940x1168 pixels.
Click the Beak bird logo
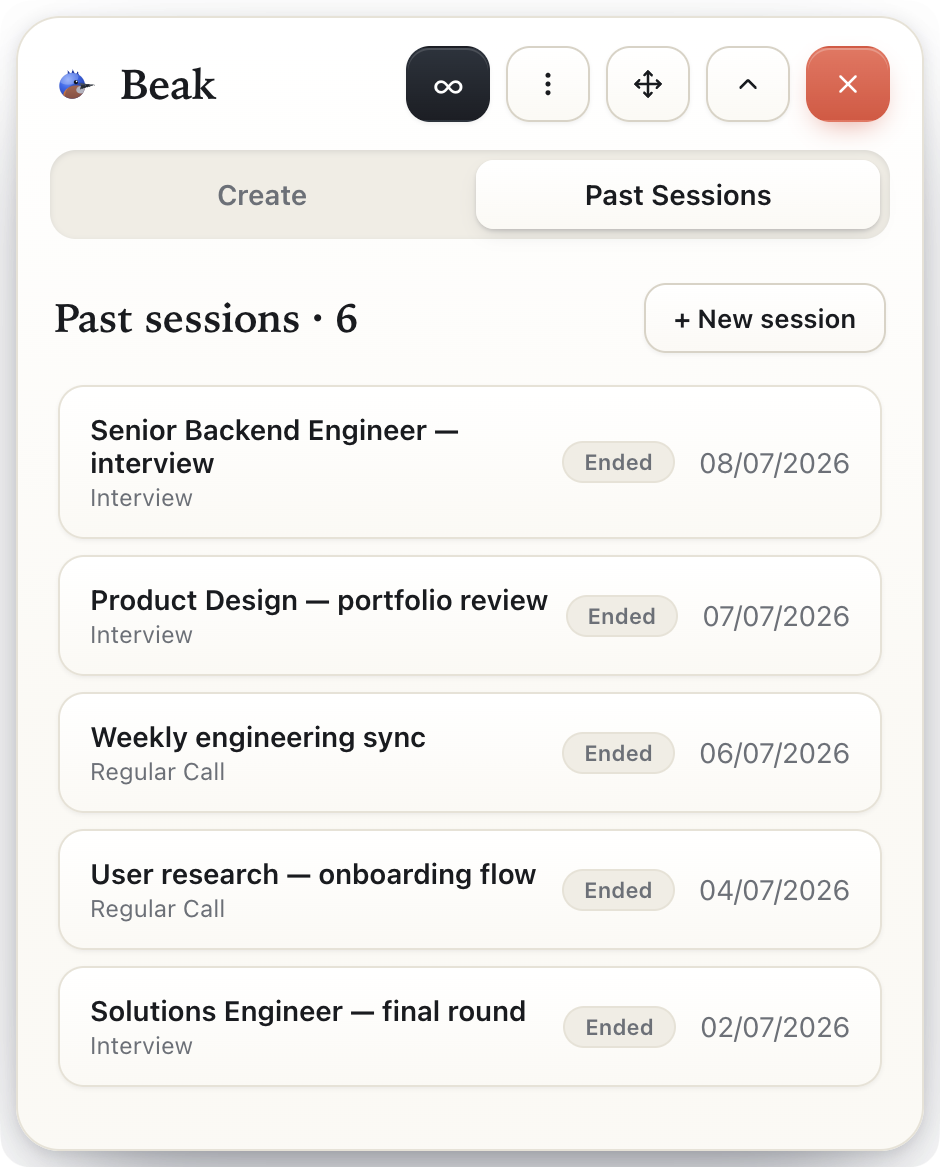[75, 84]
